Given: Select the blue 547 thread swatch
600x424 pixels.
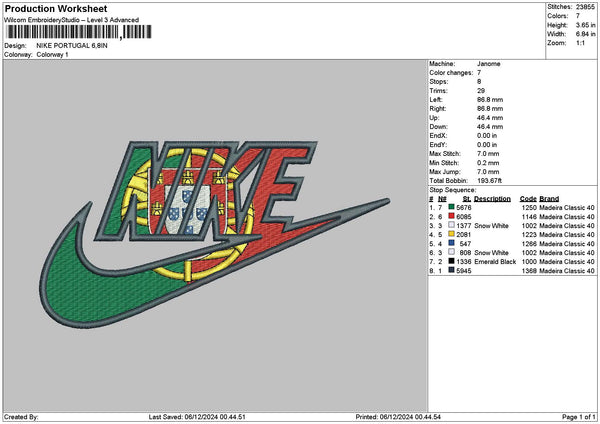Looking at the screenshot, I should click(452, 243).
